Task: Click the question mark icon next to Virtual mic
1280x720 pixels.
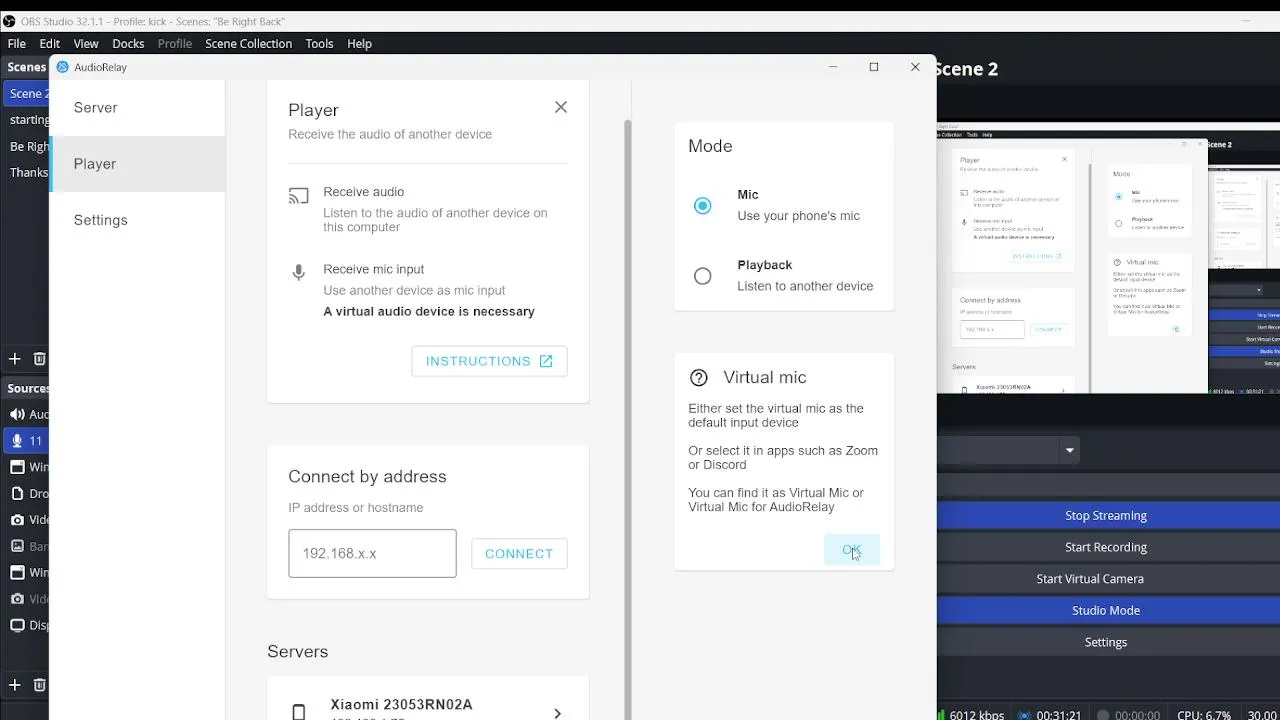Action: pyautogui.click(x=699, y=377)
